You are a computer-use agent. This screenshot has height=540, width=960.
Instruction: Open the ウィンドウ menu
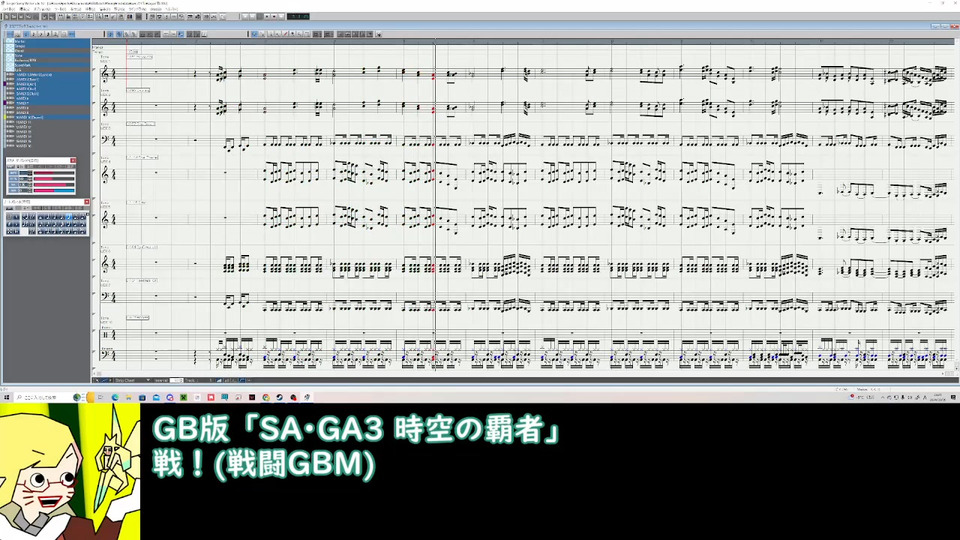click(x=140, y=9)
